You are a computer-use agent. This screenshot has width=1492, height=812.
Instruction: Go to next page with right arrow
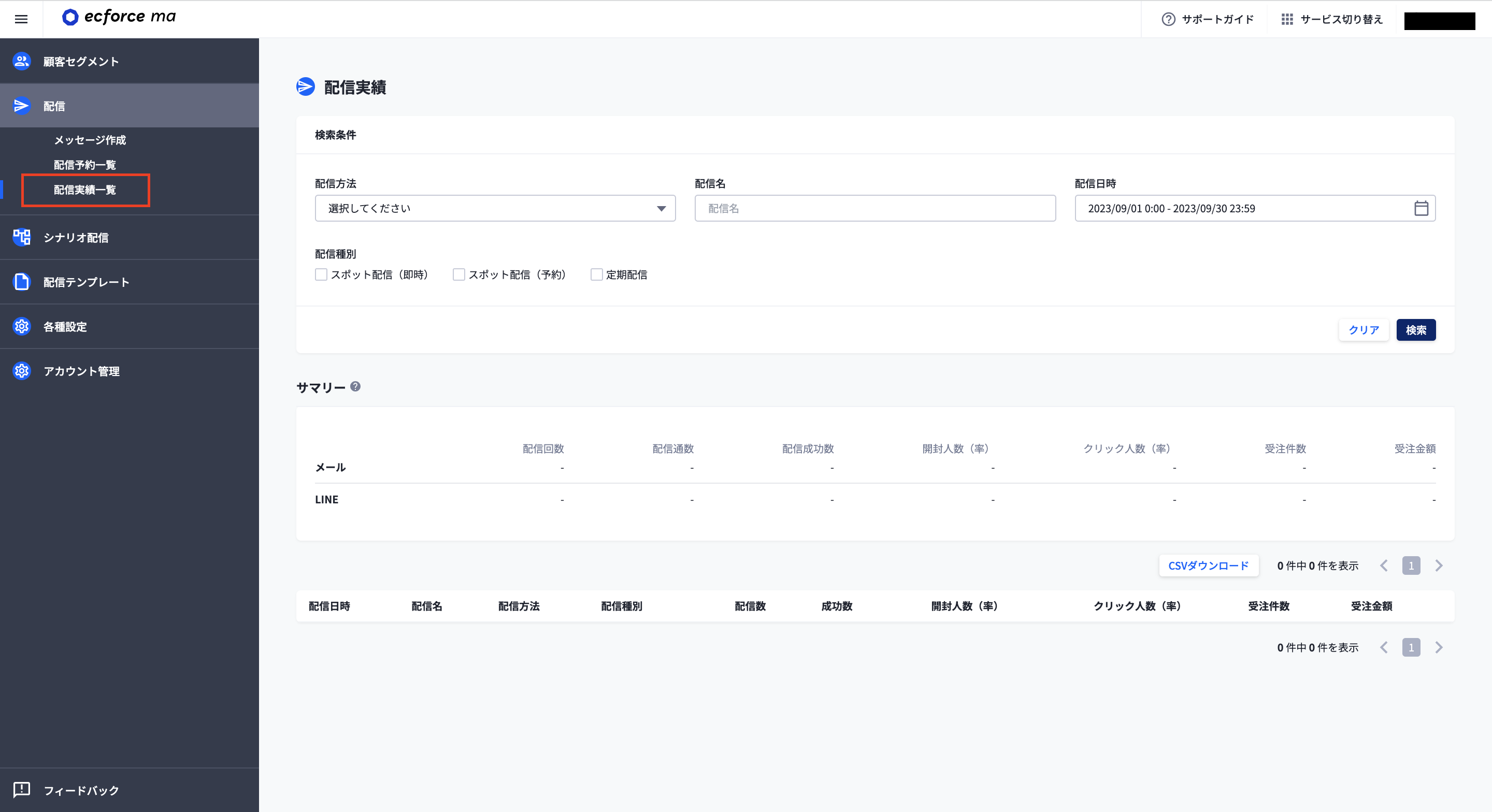pyautogui.click(x=1439, y=566)
